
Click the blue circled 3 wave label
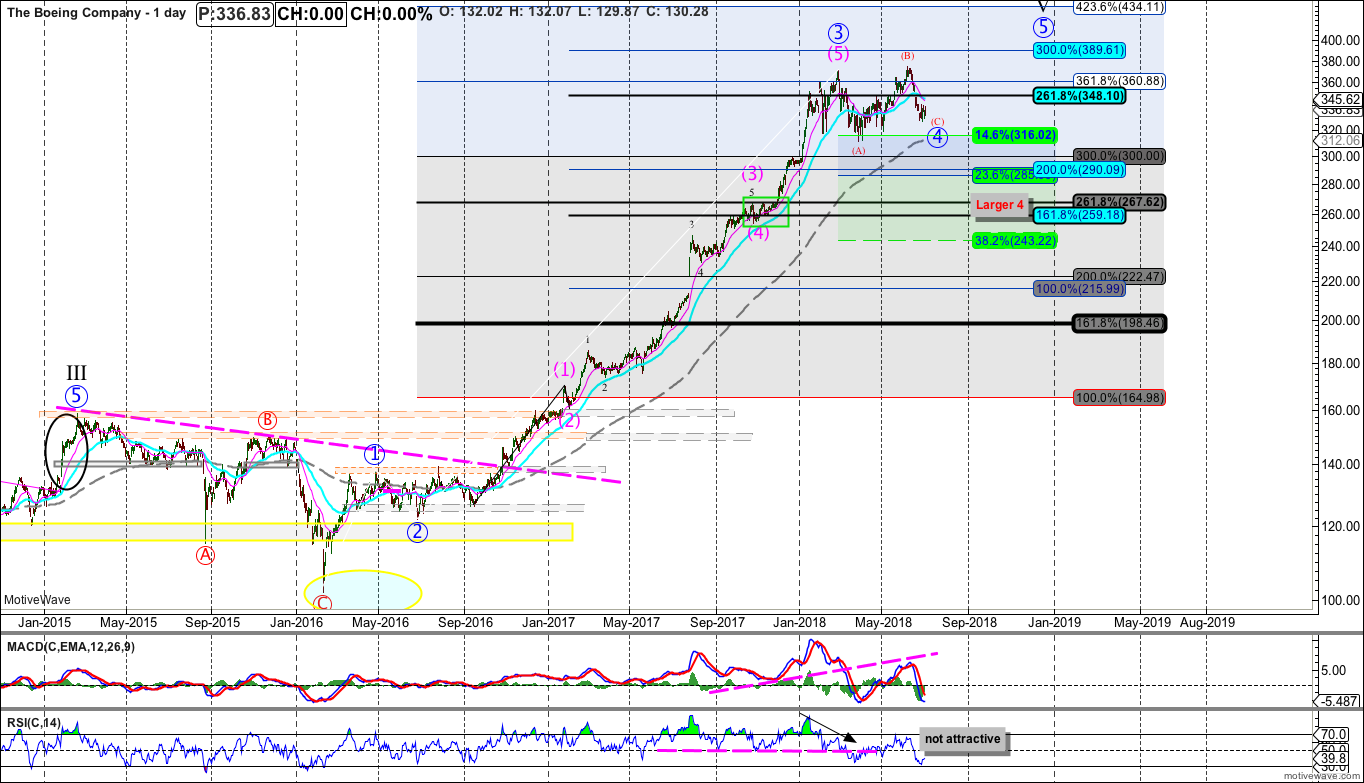pos(839,33)
